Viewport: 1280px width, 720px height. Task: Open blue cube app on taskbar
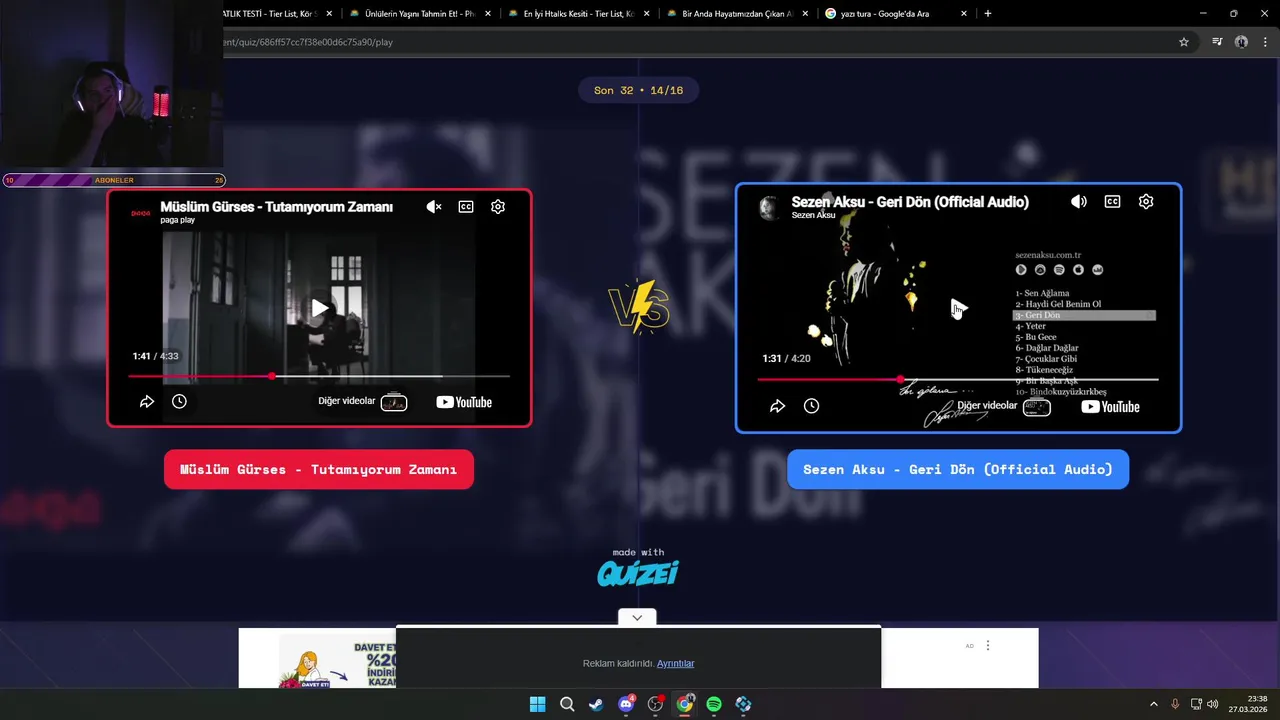tap(743, 704)
